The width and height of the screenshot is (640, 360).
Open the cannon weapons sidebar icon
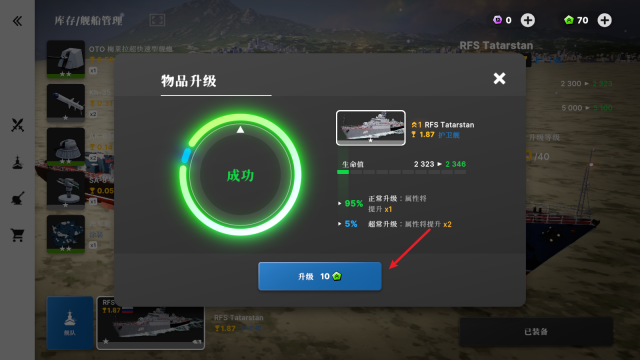(x=17, y=198)
